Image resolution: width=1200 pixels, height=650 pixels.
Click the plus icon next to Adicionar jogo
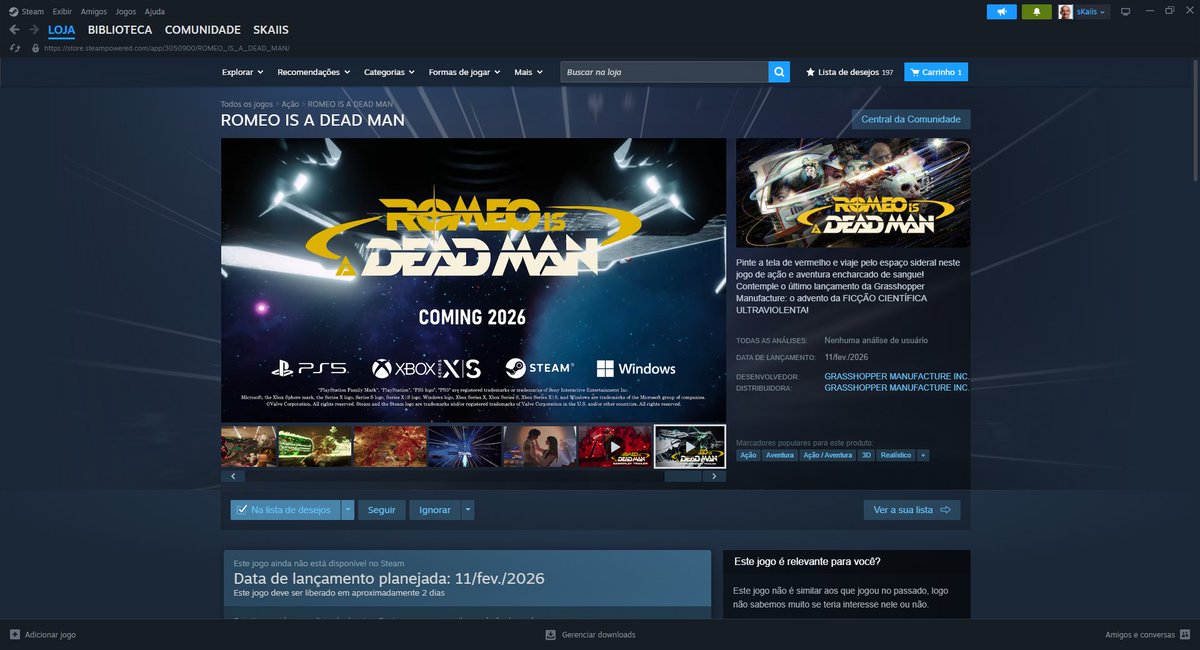[14, 634]
